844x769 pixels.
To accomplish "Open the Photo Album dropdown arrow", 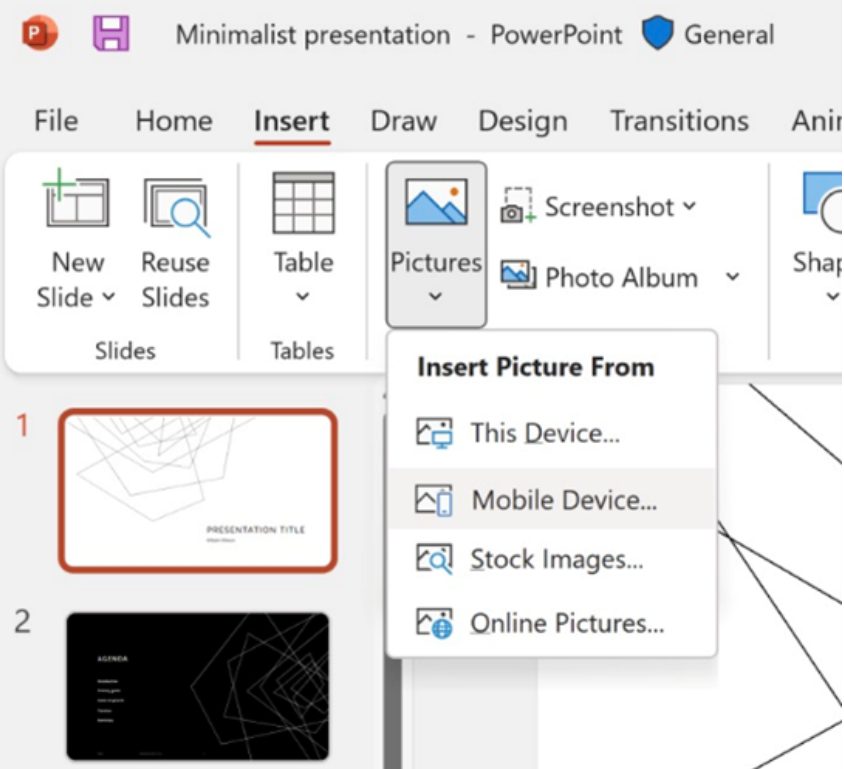I will click(x=732, y=277).
